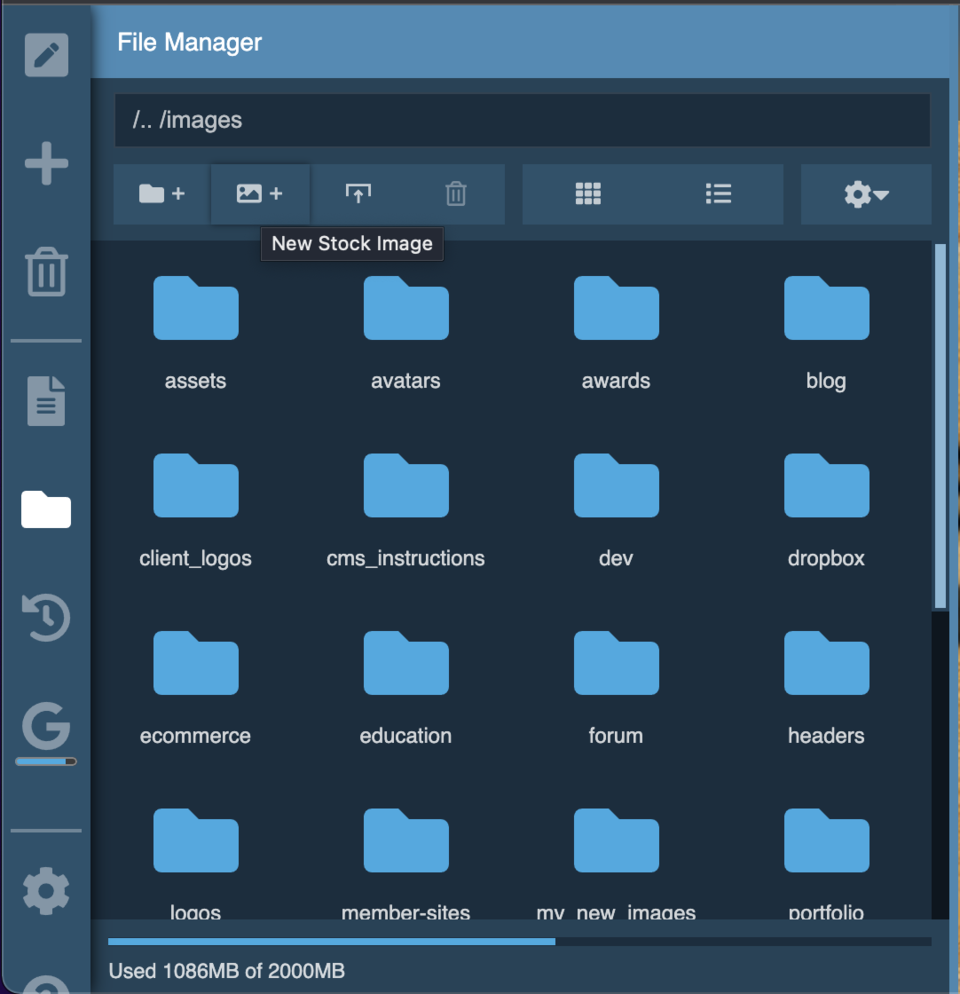The image size is (960, 994).
Task: Expand the gear settings dropdown
Action: coord(866,194)
